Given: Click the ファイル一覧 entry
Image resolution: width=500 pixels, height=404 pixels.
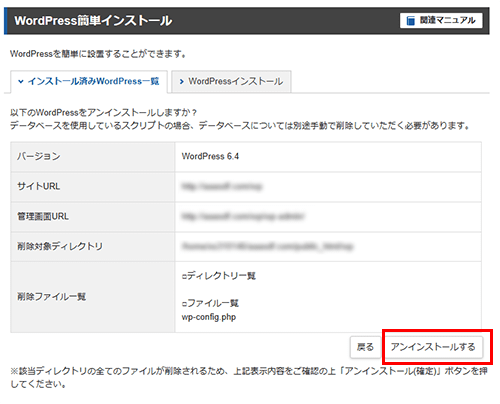Looking at the screenshot, I should point(210,303).
